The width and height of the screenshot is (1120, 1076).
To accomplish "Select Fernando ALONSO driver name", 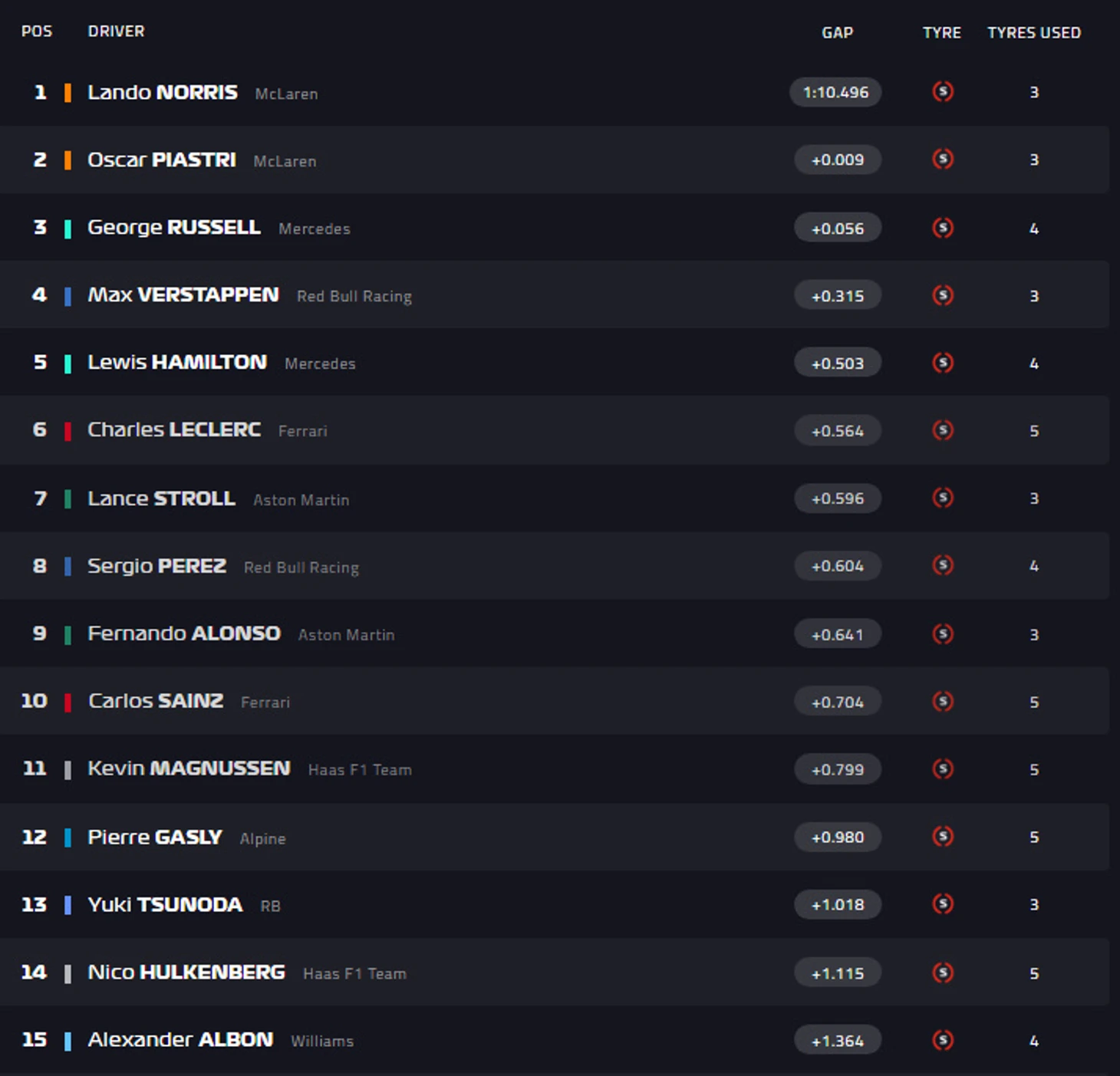I will coord(184,633).
